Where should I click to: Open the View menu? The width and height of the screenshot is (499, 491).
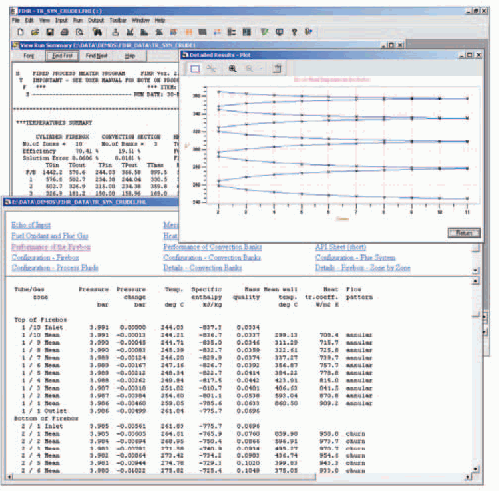[x=44, y=20]
